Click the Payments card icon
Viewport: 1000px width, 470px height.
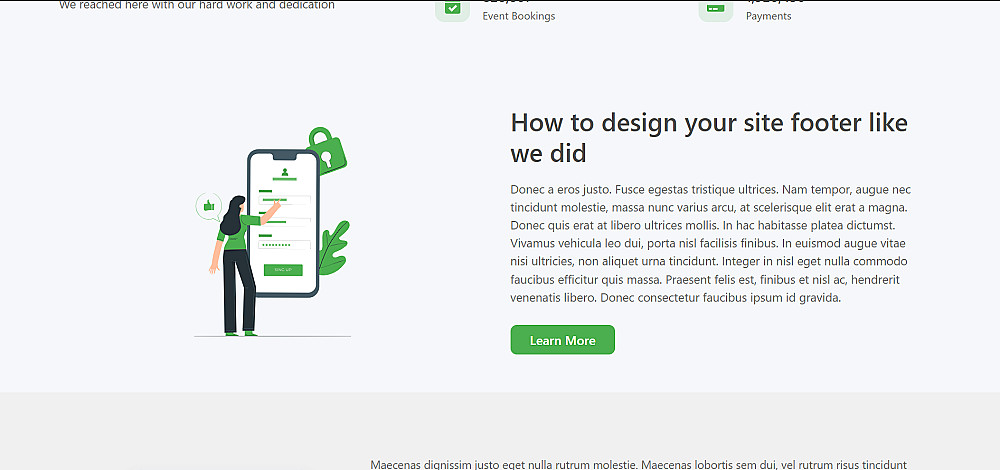coord(716,10)
